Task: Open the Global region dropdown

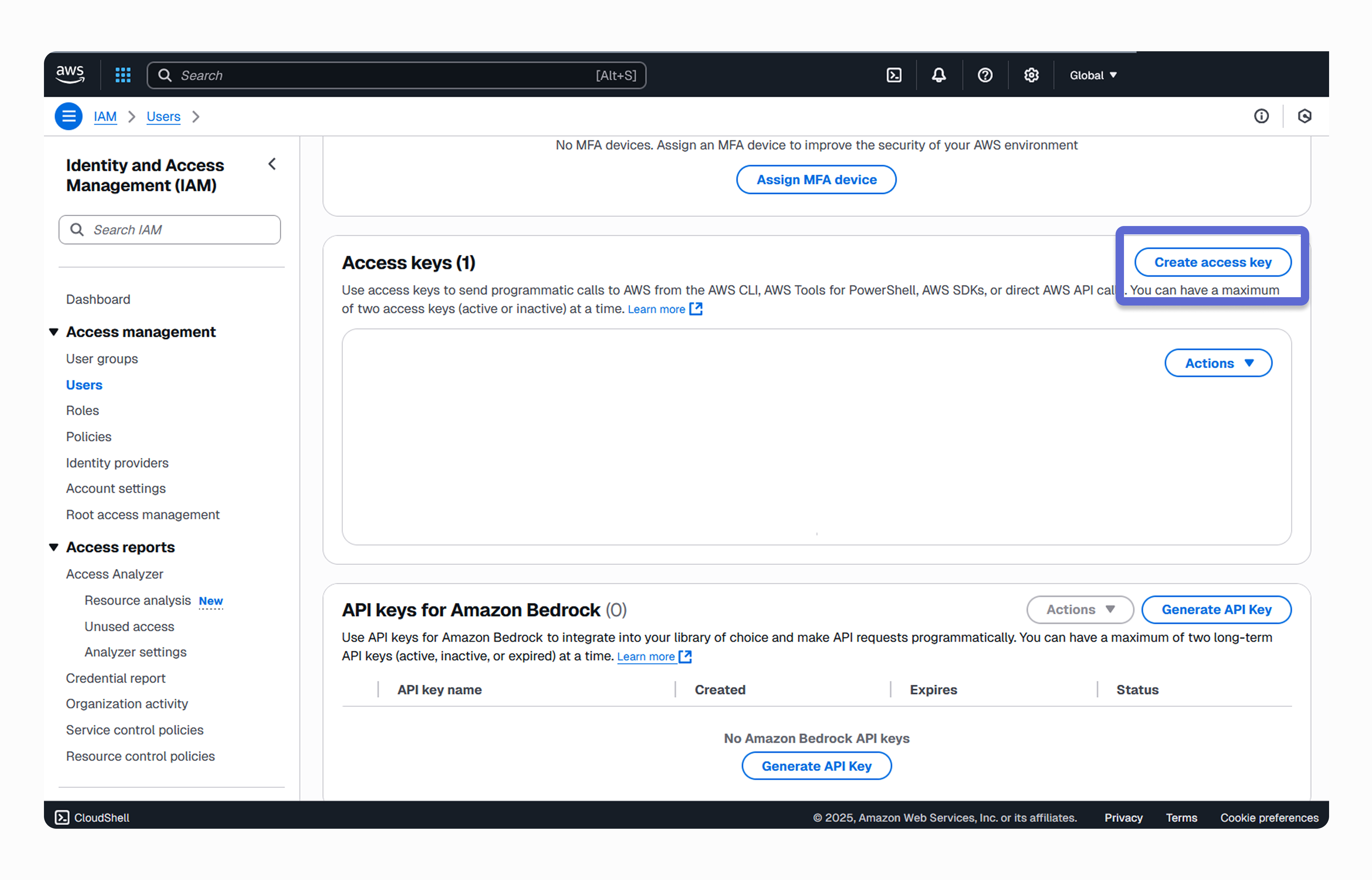Action: click(1093, 75)
